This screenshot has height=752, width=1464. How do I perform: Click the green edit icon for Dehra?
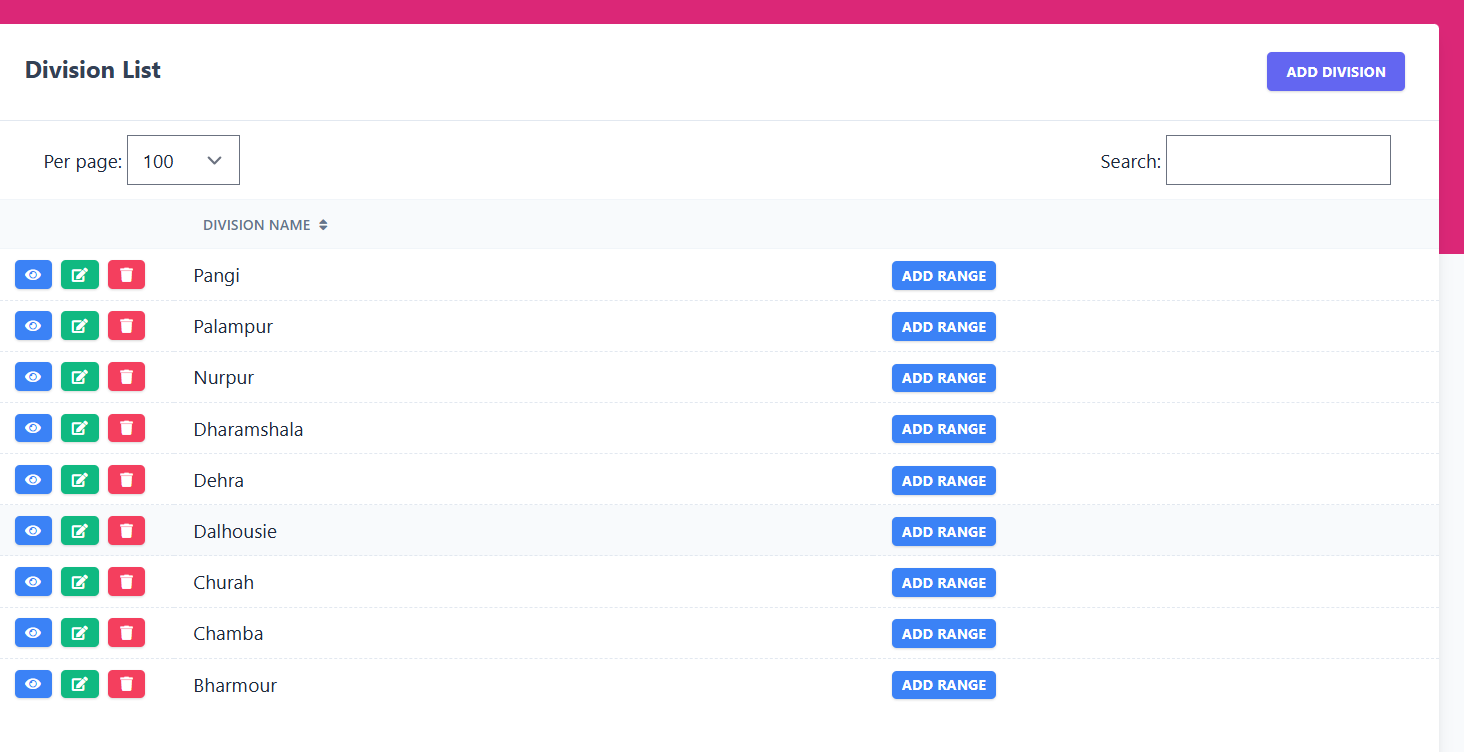(x=79, y=479)
